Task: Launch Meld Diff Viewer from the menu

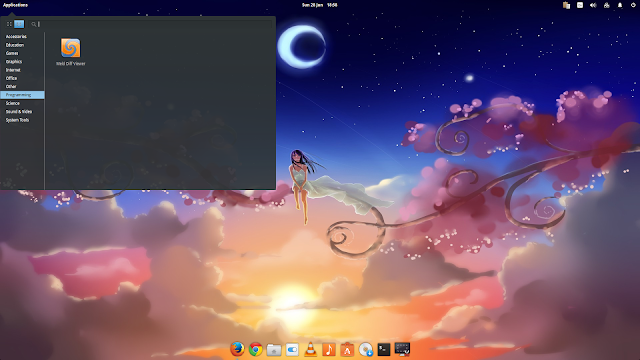Action: [x=70, y=52]
